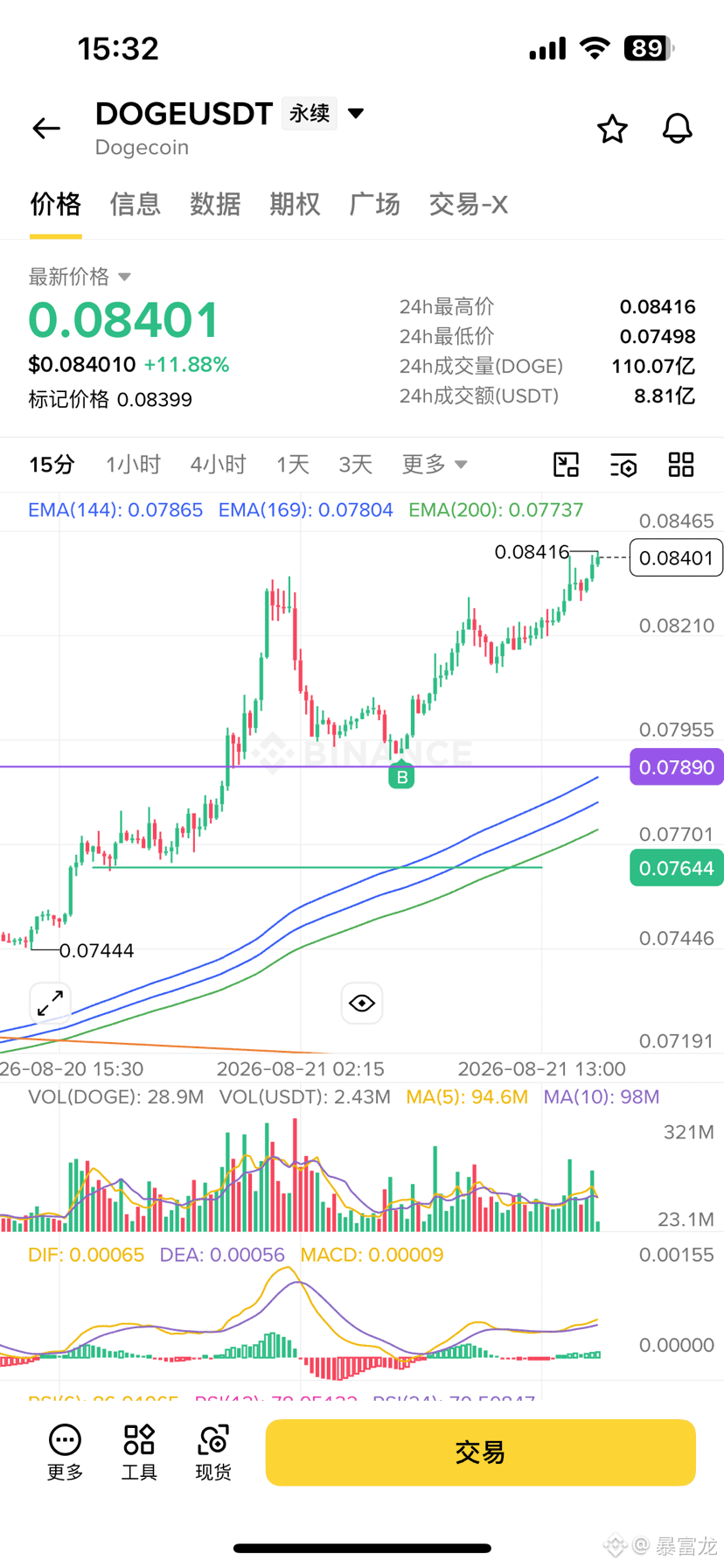Open the four-square grid layout icon
The image size is (724, 1568).
click(681, 465)
